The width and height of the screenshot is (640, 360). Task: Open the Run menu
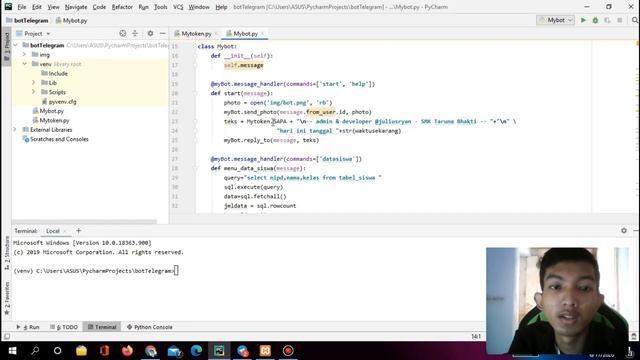143,7
